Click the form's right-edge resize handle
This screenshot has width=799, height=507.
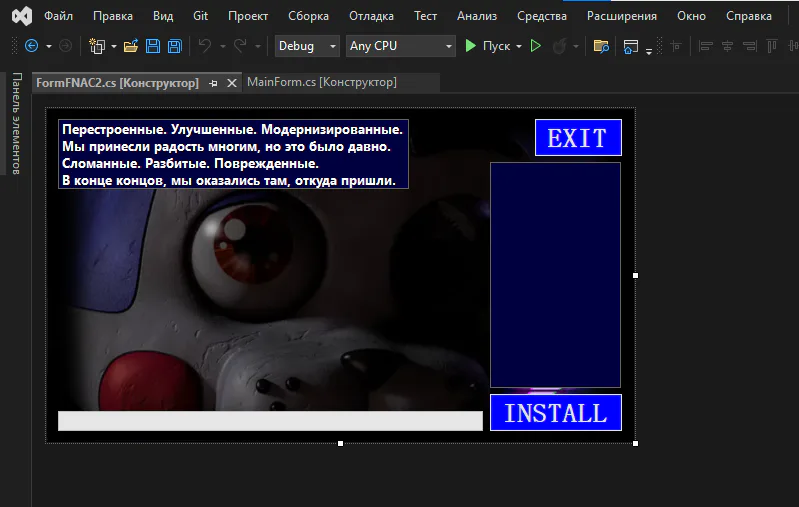tap(635, 276)
